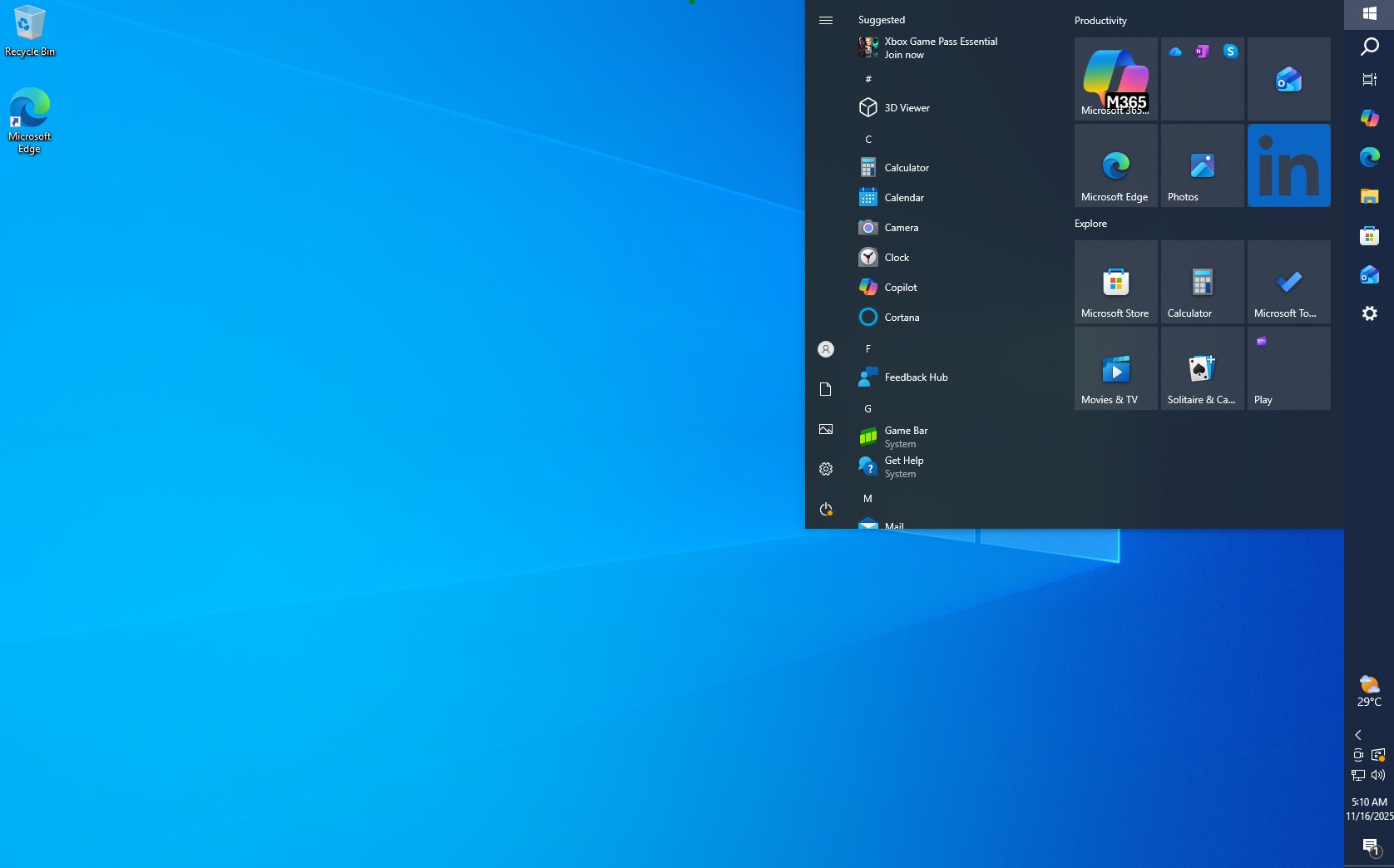Open the Microsoft Store tile under Explore

click(1115, 281)
